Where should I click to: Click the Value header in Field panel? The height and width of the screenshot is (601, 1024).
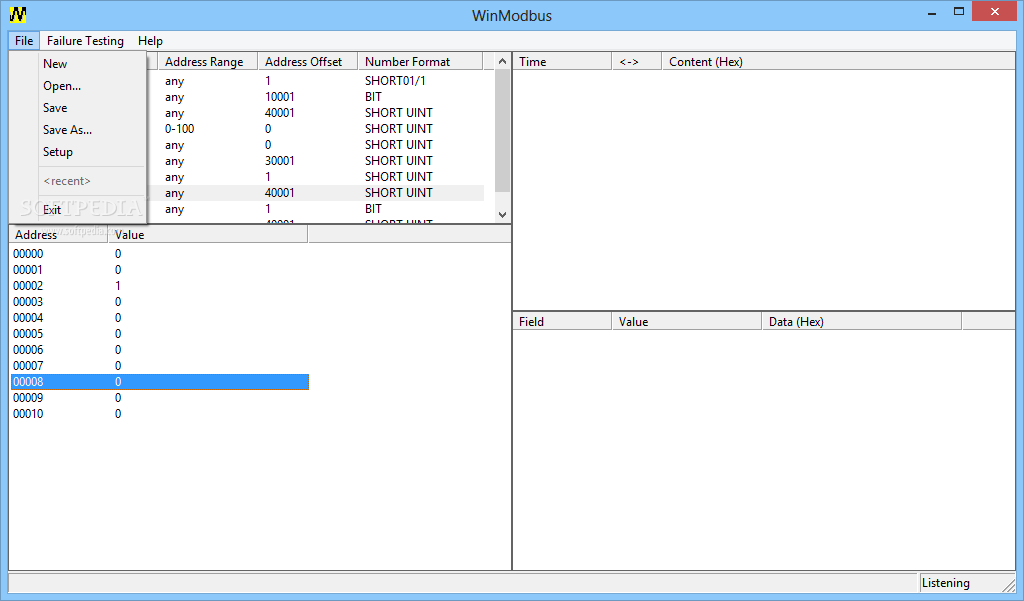point(686,321)
